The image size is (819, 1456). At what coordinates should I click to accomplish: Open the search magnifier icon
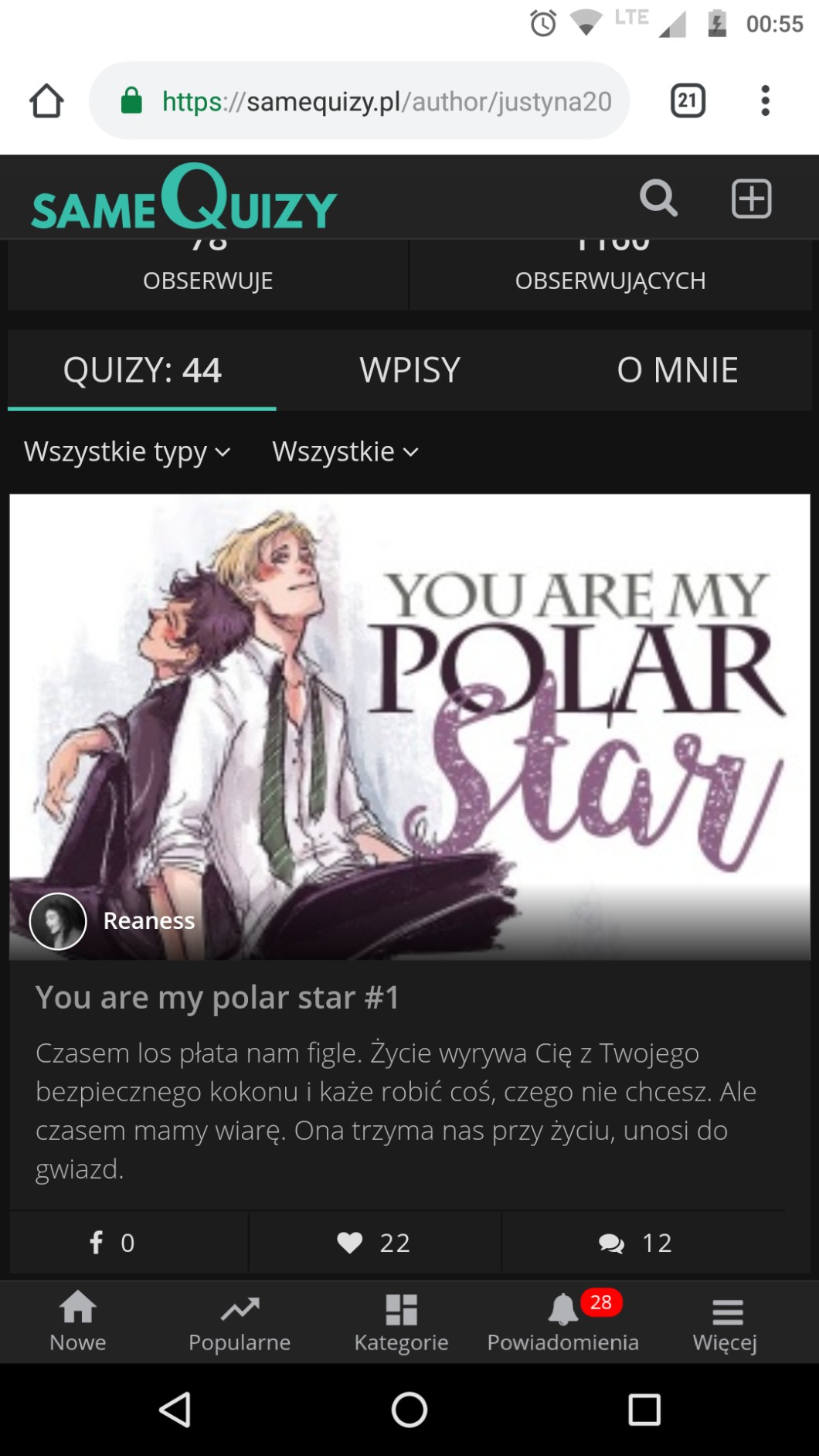(658, 199)
